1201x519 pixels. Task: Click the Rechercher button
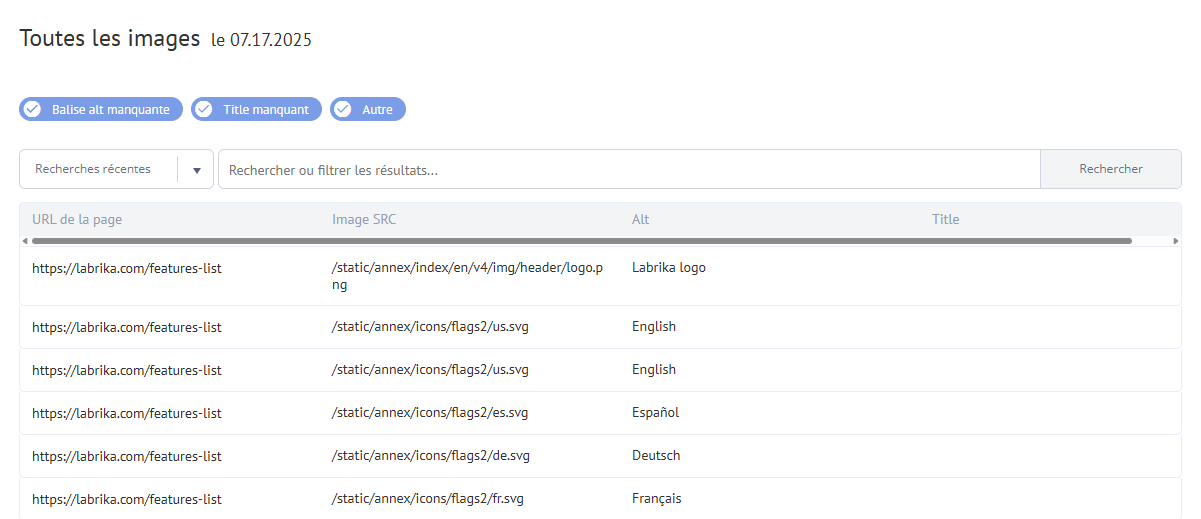click(x=1111, y=169)
